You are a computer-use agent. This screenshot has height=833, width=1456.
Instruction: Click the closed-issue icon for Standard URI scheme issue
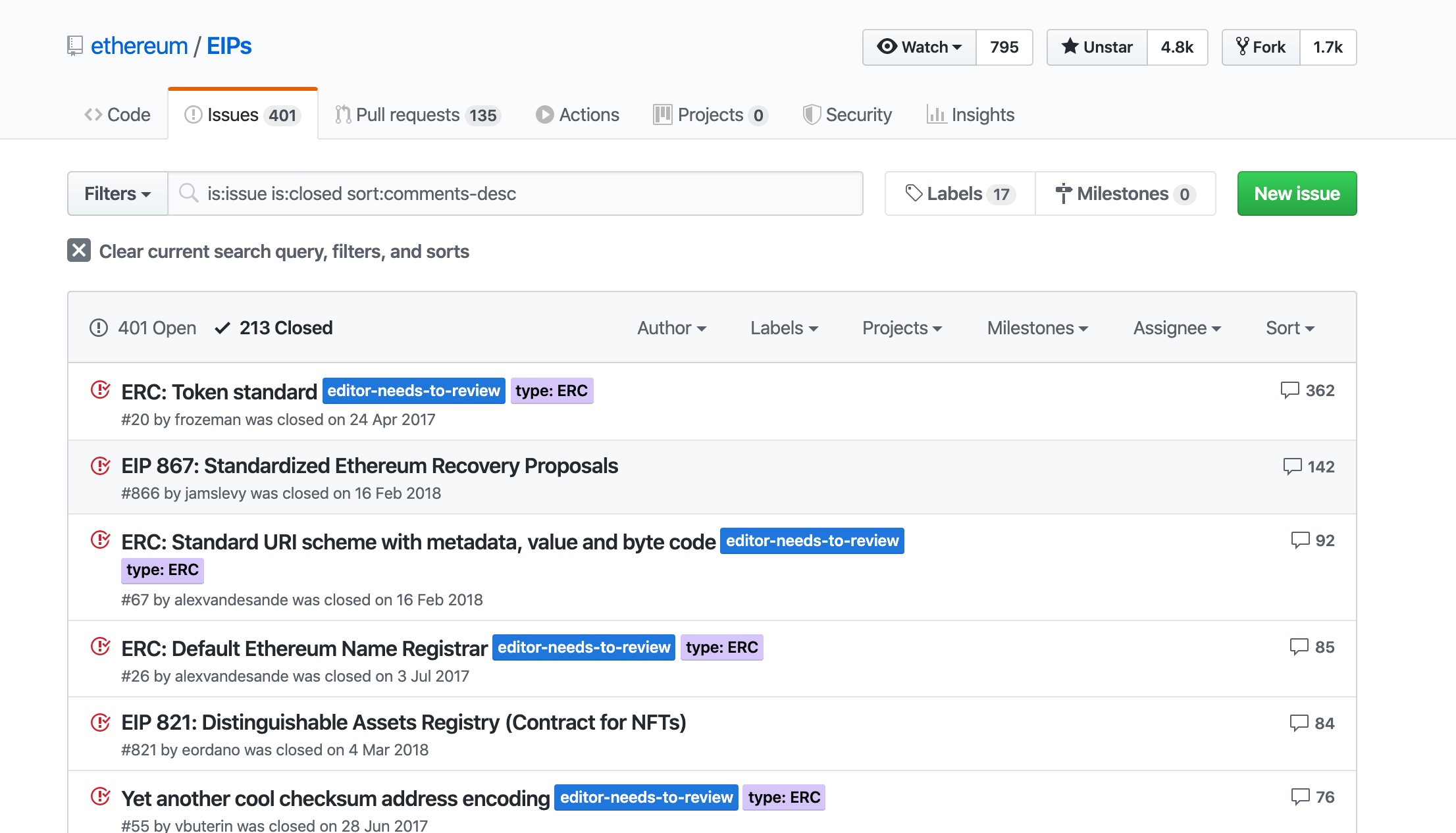pyautogui.click(x=100, y=540)
